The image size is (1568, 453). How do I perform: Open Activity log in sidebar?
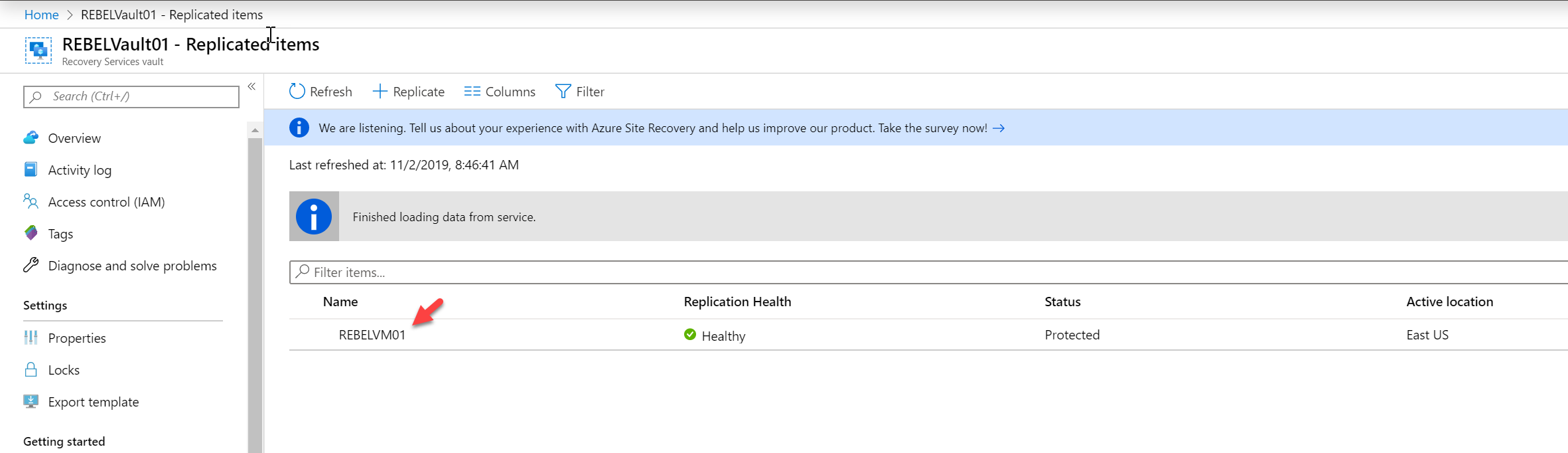pos(80,170)
